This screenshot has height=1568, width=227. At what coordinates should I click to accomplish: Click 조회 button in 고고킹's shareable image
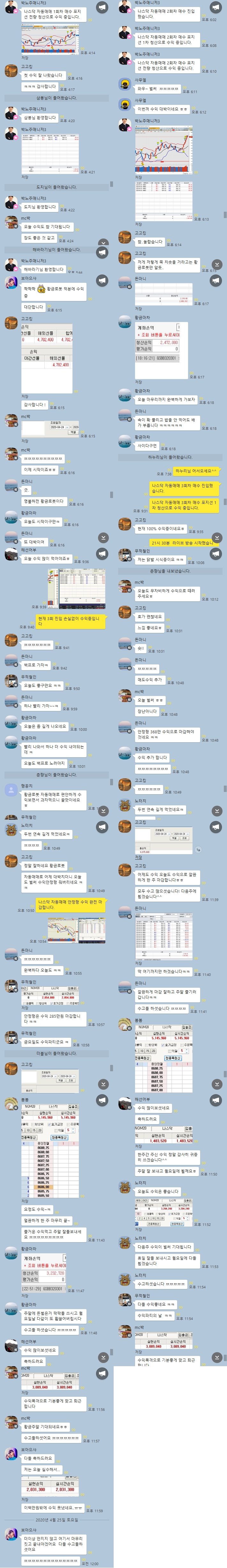[184, 838]
